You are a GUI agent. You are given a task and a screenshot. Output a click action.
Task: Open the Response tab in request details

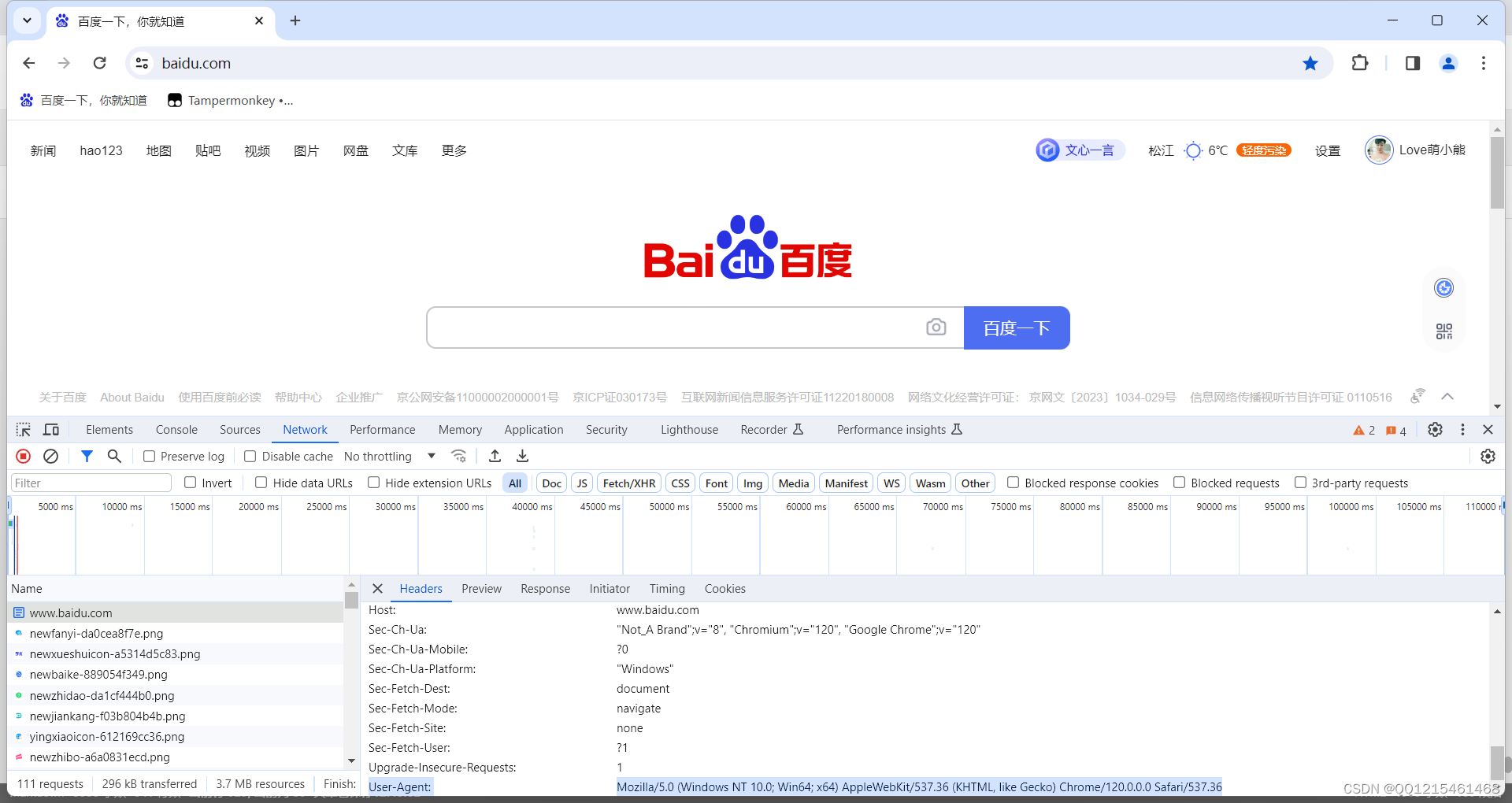tap(545, 589)
